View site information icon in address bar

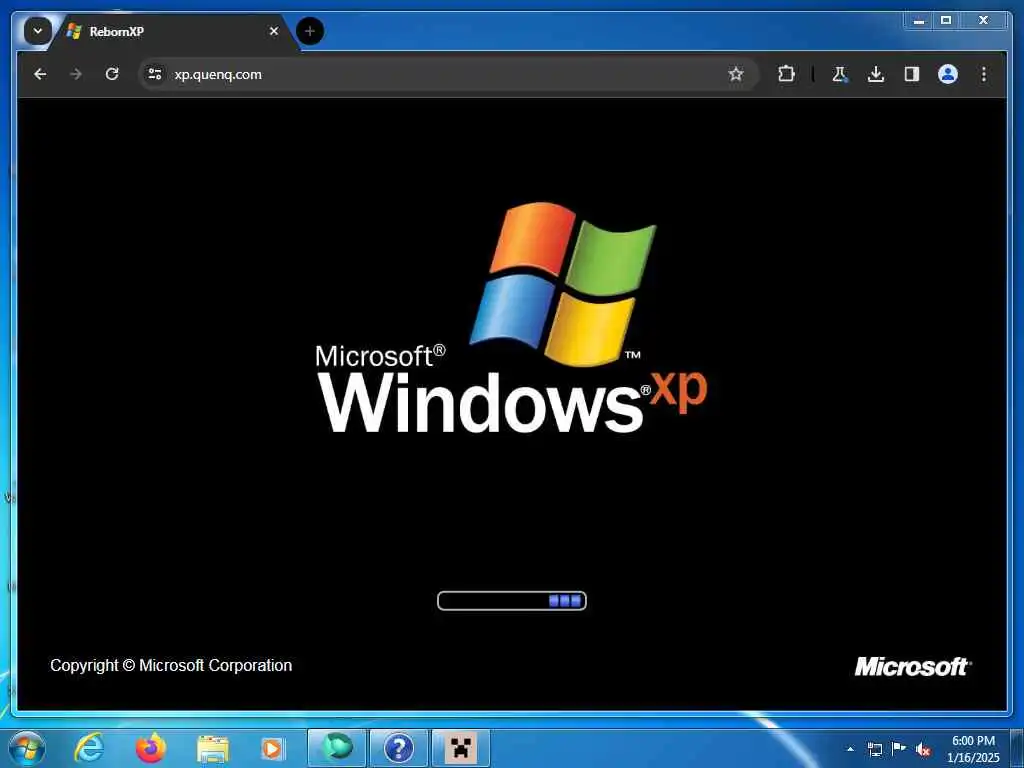[155, 74]
